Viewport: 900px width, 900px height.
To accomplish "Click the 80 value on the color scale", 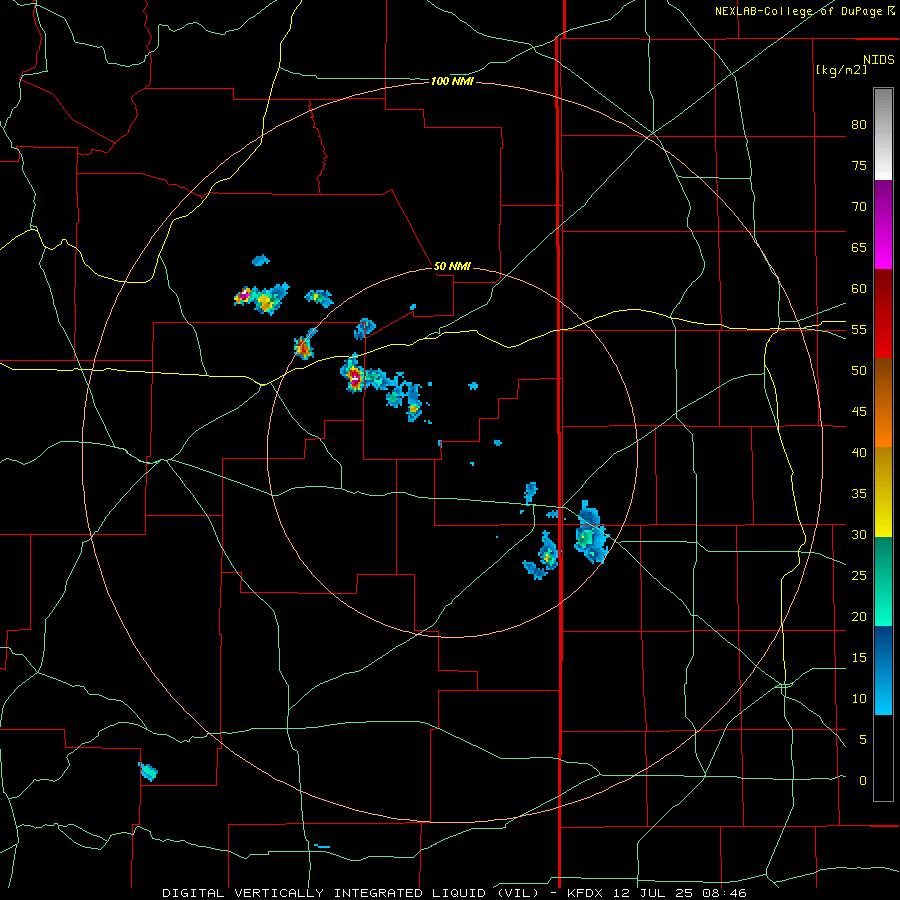I will (859, 125).
